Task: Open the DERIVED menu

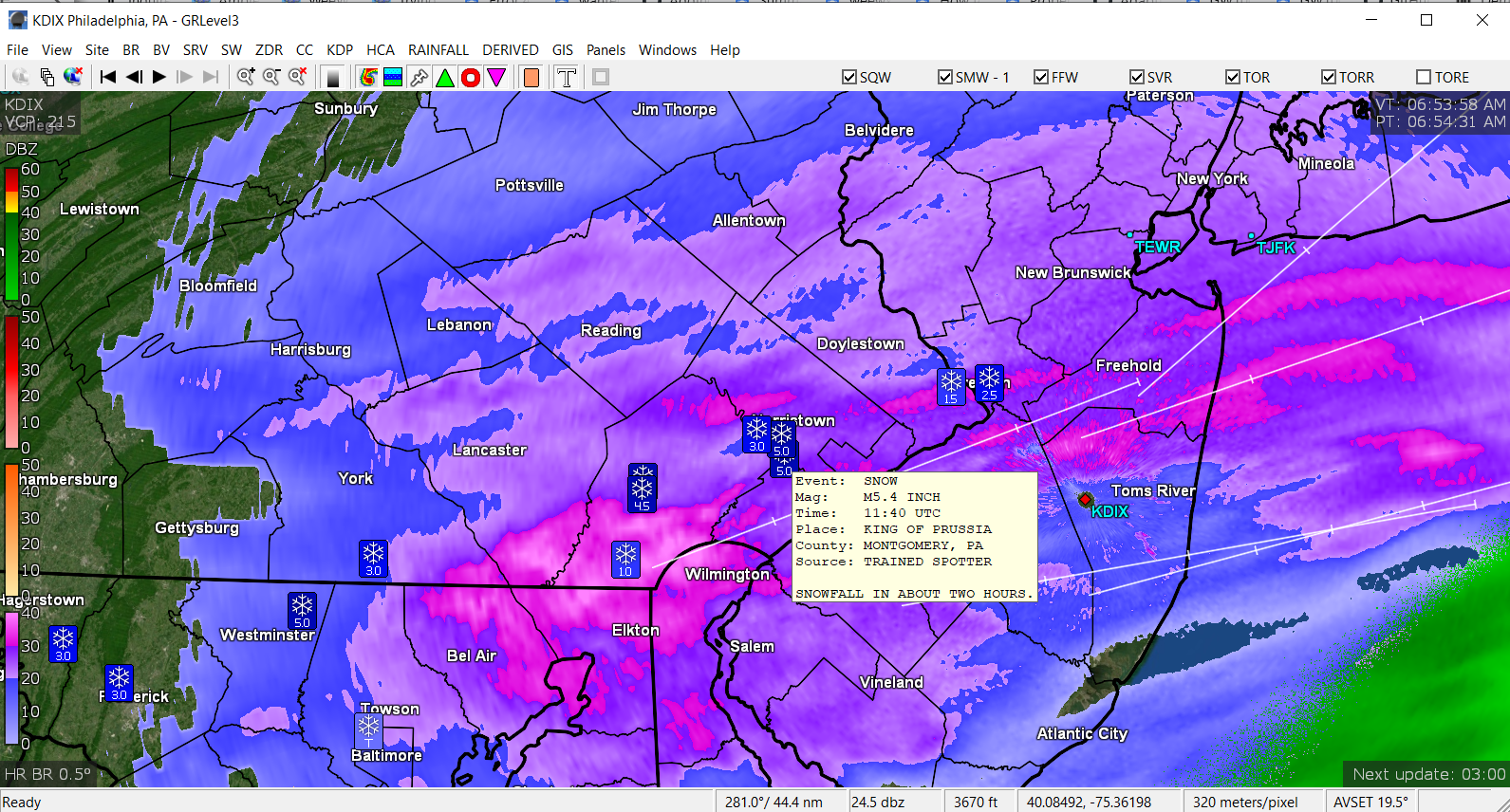Action: pos(511,50)
